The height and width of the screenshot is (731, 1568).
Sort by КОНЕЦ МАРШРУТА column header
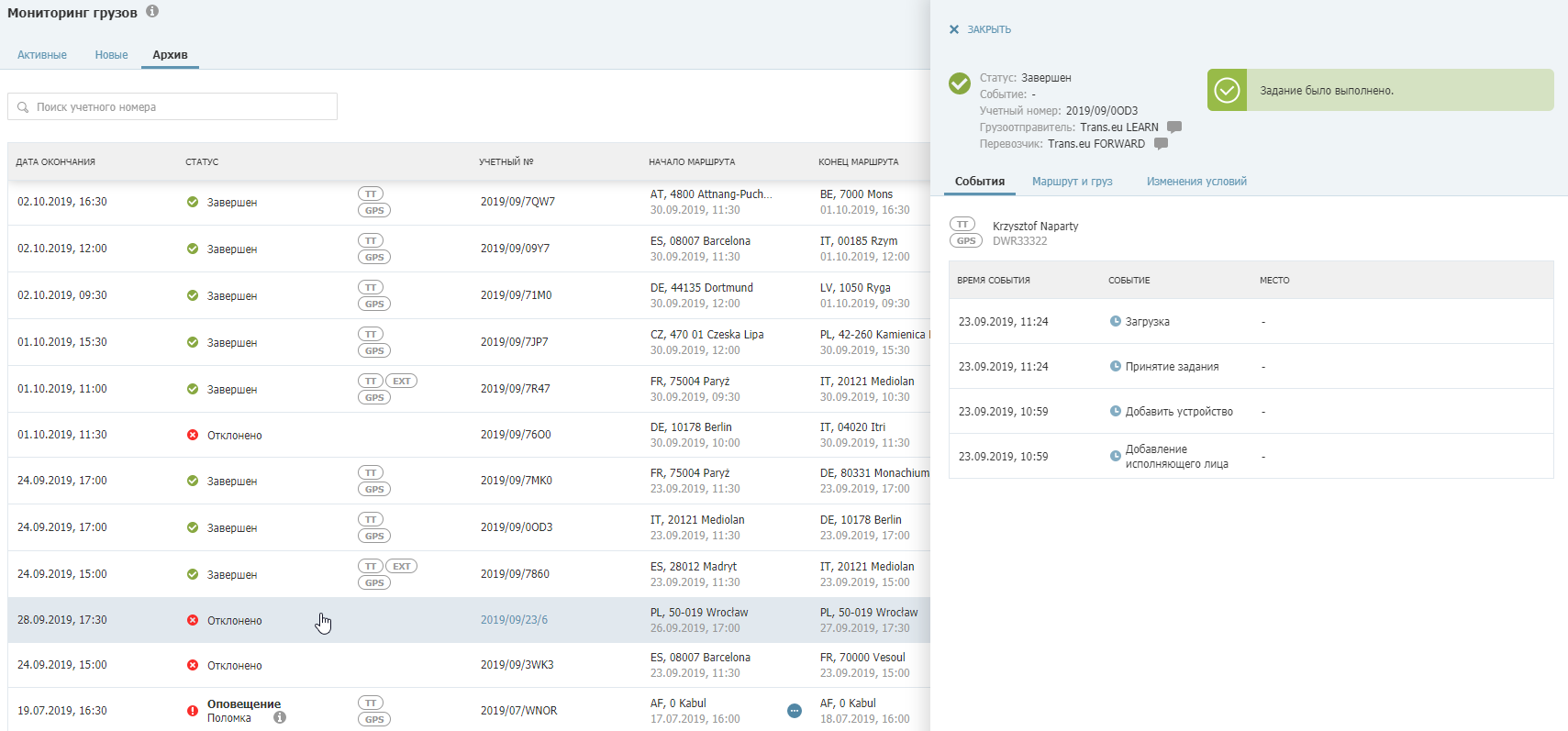(x=859, y=162)
